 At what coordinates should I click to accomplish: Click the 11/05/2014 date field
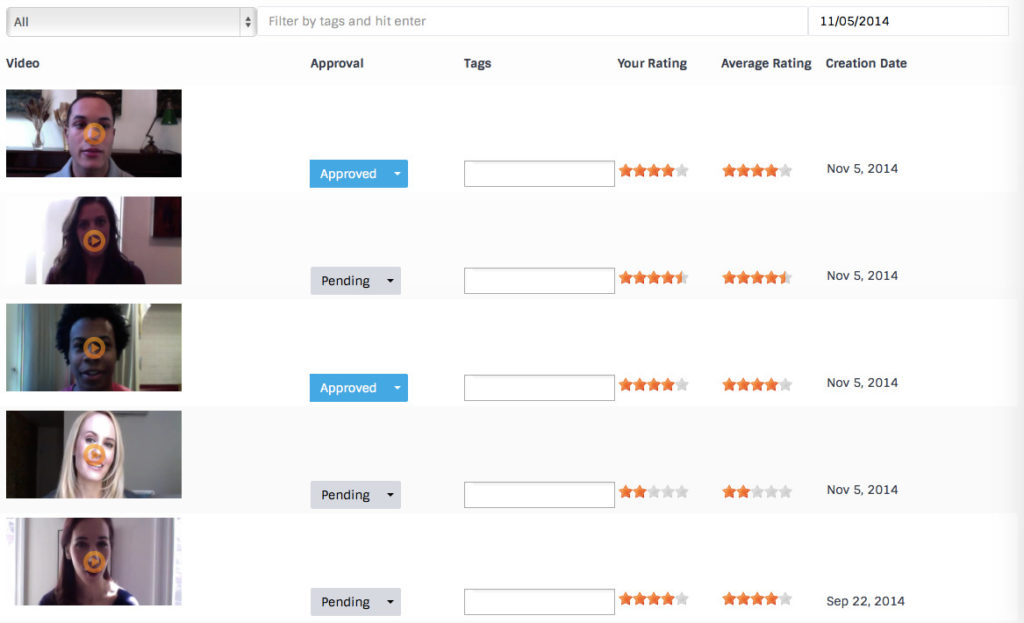(x=908, y=21)
